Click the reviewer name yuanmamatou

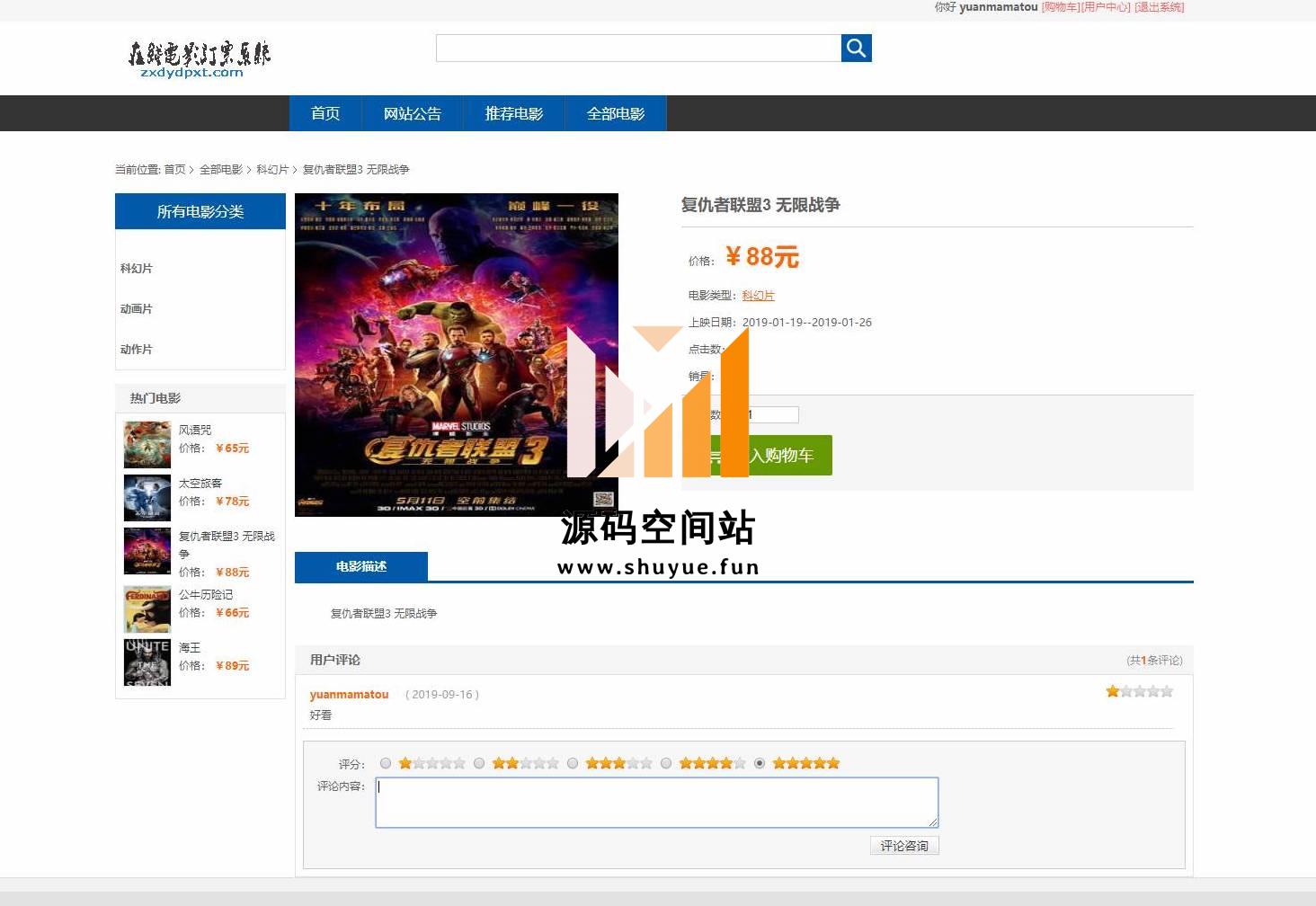(349, 695)
